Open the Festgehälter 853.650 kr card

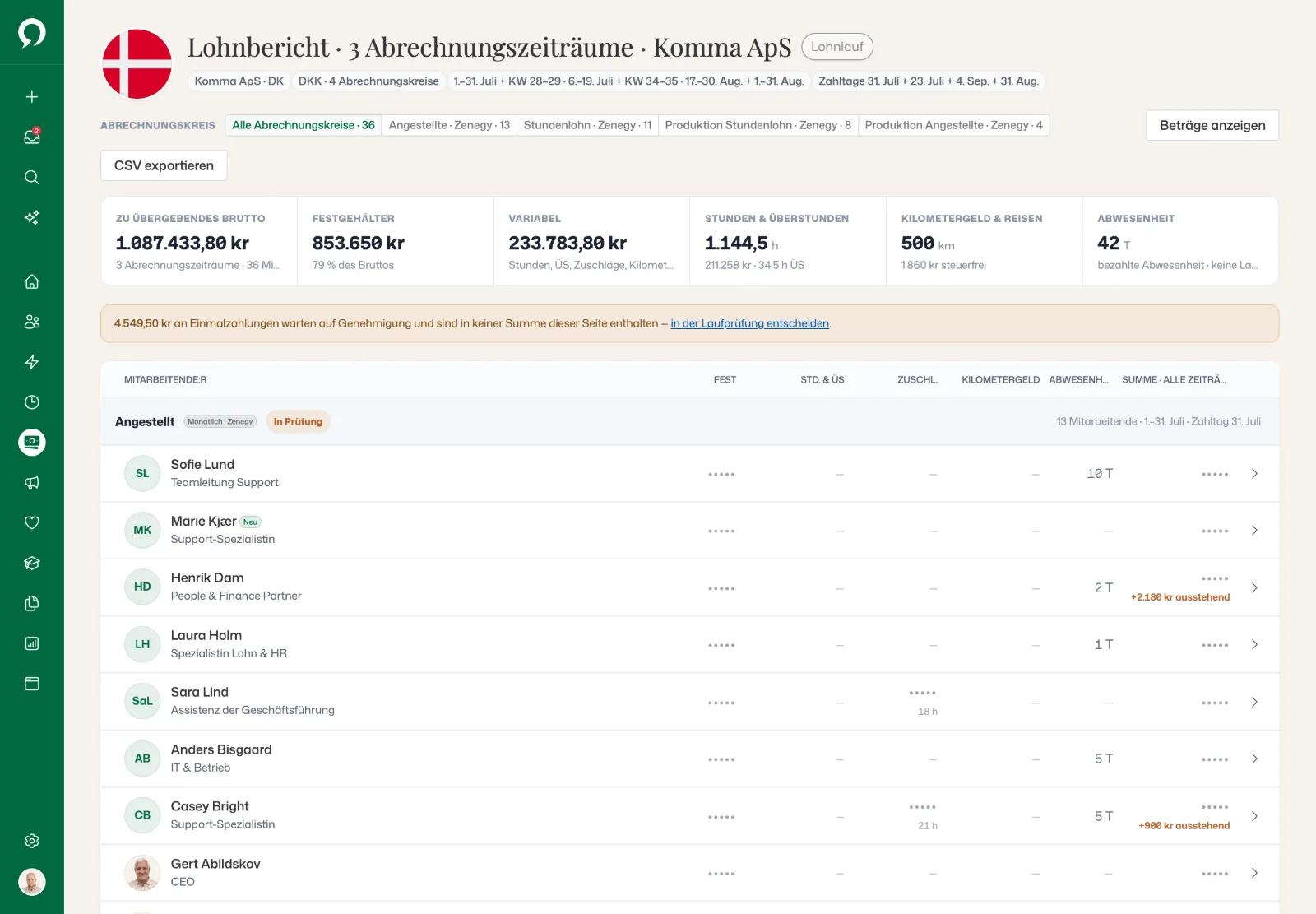(396, 241)
